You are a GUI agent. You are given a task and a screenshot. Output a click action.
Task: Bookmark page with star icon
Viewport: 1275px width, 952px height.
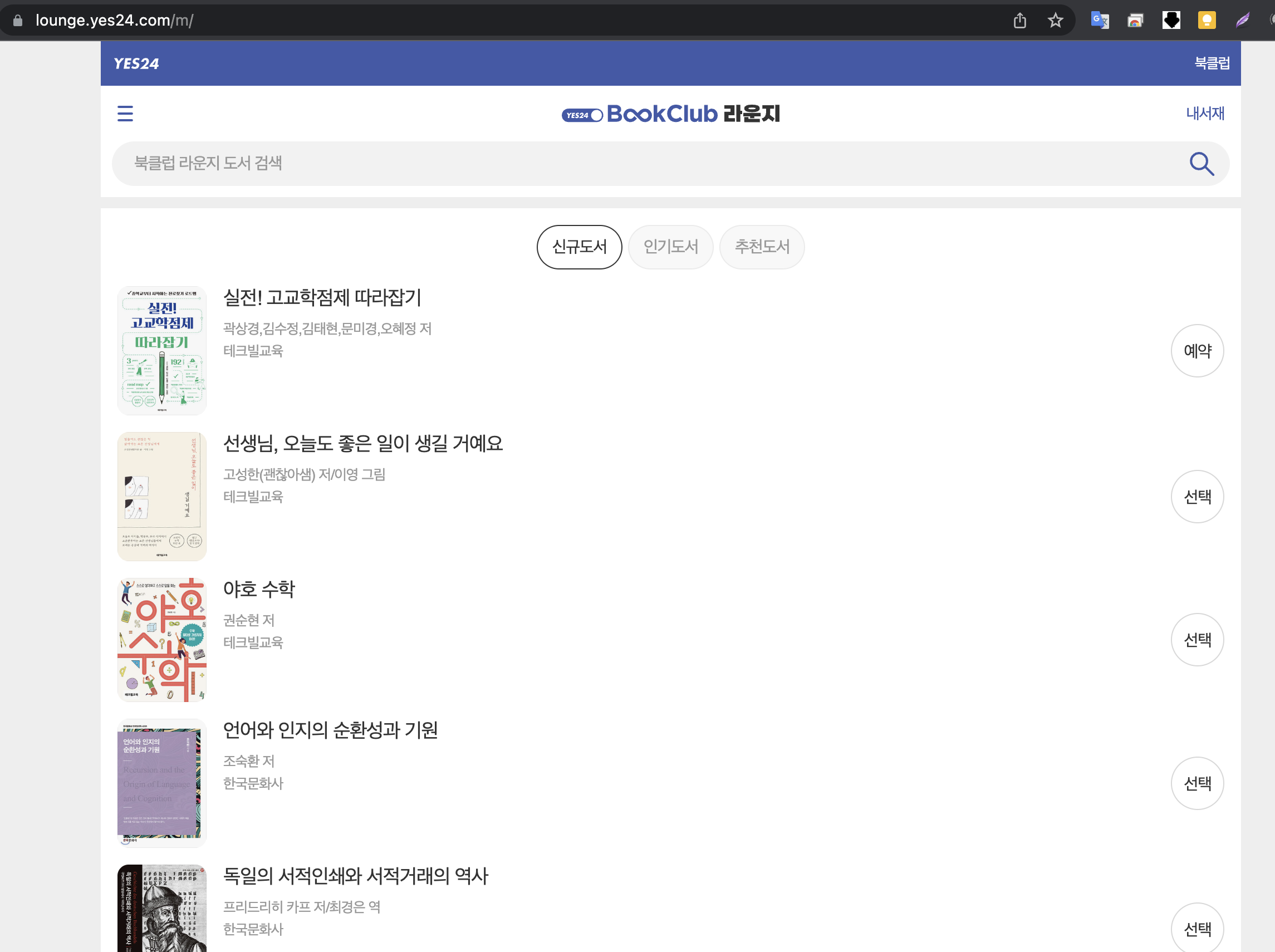click(x=1055, y=21)
